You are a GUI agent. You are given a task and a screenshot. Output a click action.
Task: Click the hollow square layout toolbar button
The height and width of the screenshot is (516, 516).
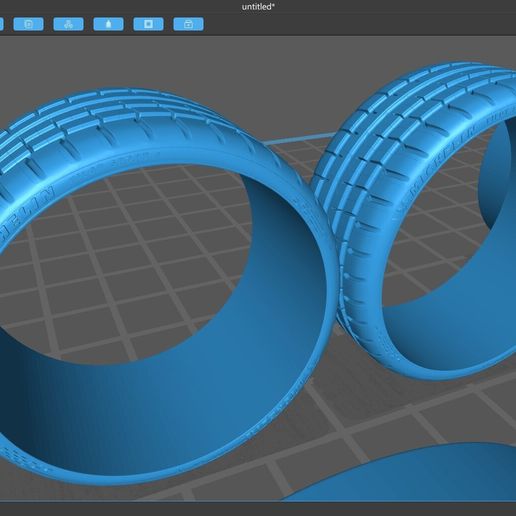(148, 24)
